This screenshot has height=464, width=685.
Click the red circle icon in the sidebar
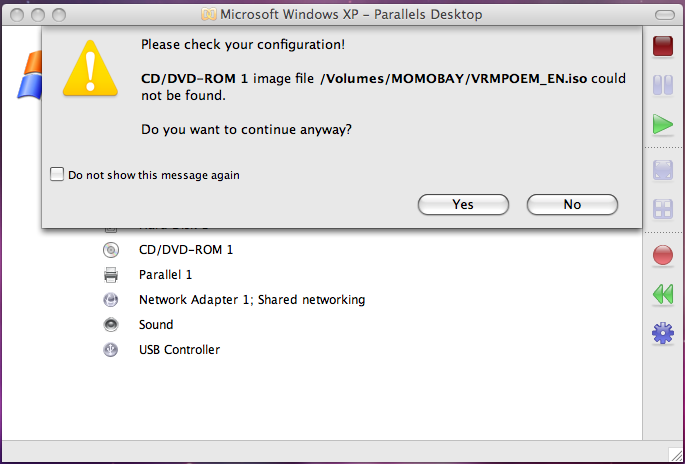pos(662,255)
